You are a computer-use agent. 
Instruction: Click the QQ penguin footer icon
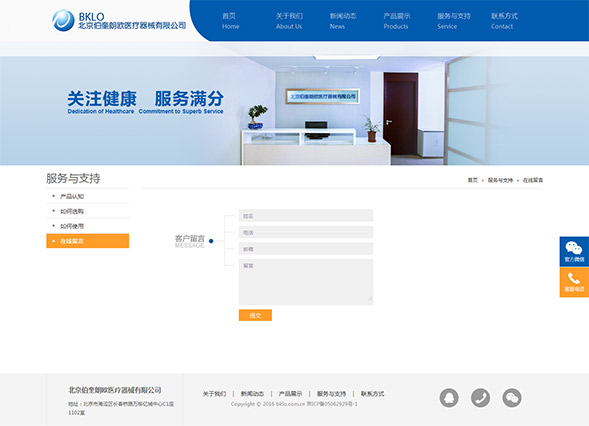449,398
